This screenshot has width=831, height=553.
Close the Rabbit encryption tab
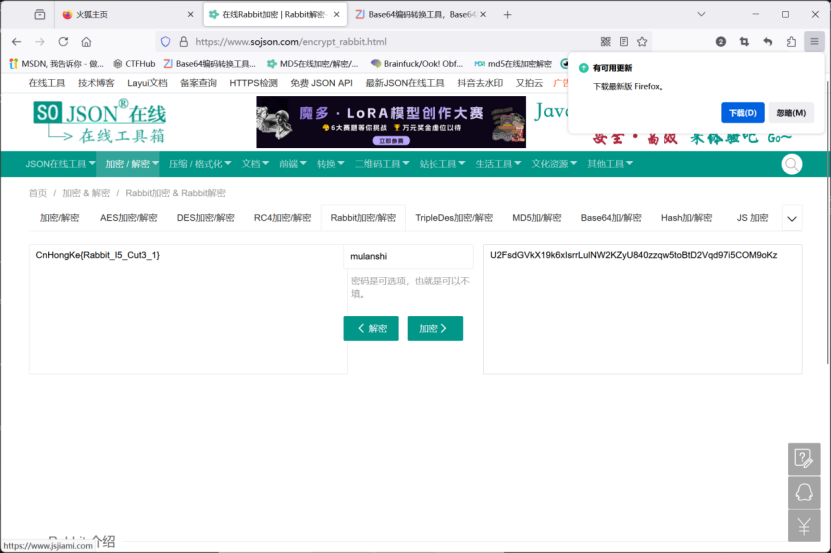tap(337, 15)
